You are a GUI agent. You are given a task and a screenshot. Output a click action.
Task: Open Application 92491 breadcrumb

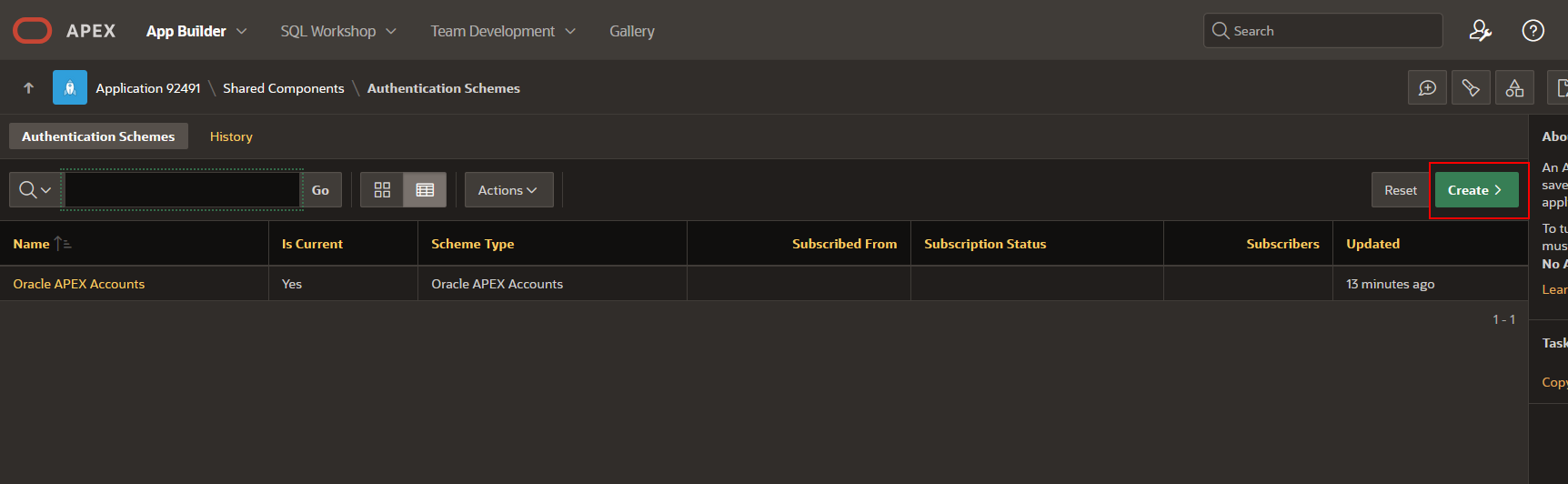147,88
